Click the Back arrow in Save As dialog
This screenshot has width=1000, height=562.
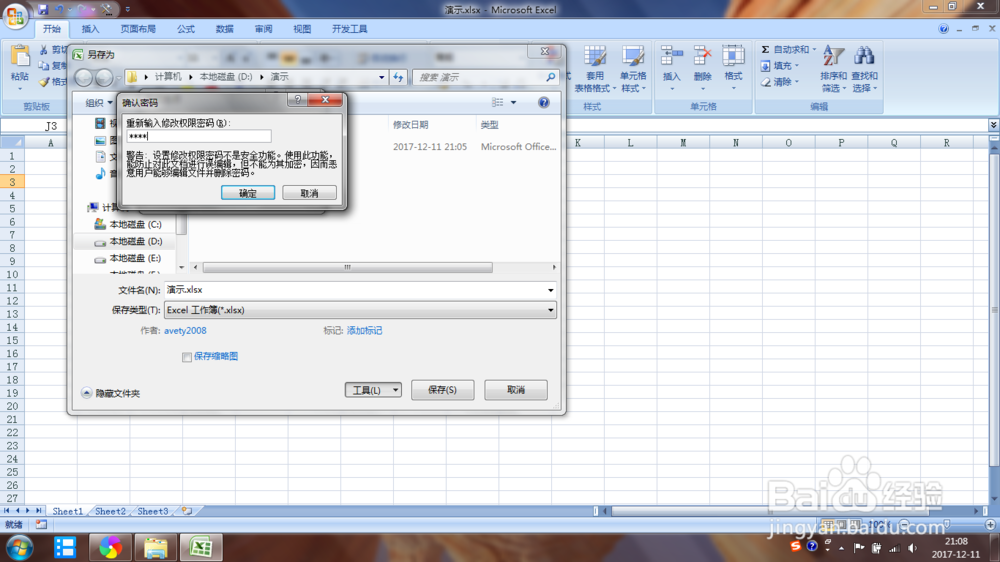tap(84, 77)
